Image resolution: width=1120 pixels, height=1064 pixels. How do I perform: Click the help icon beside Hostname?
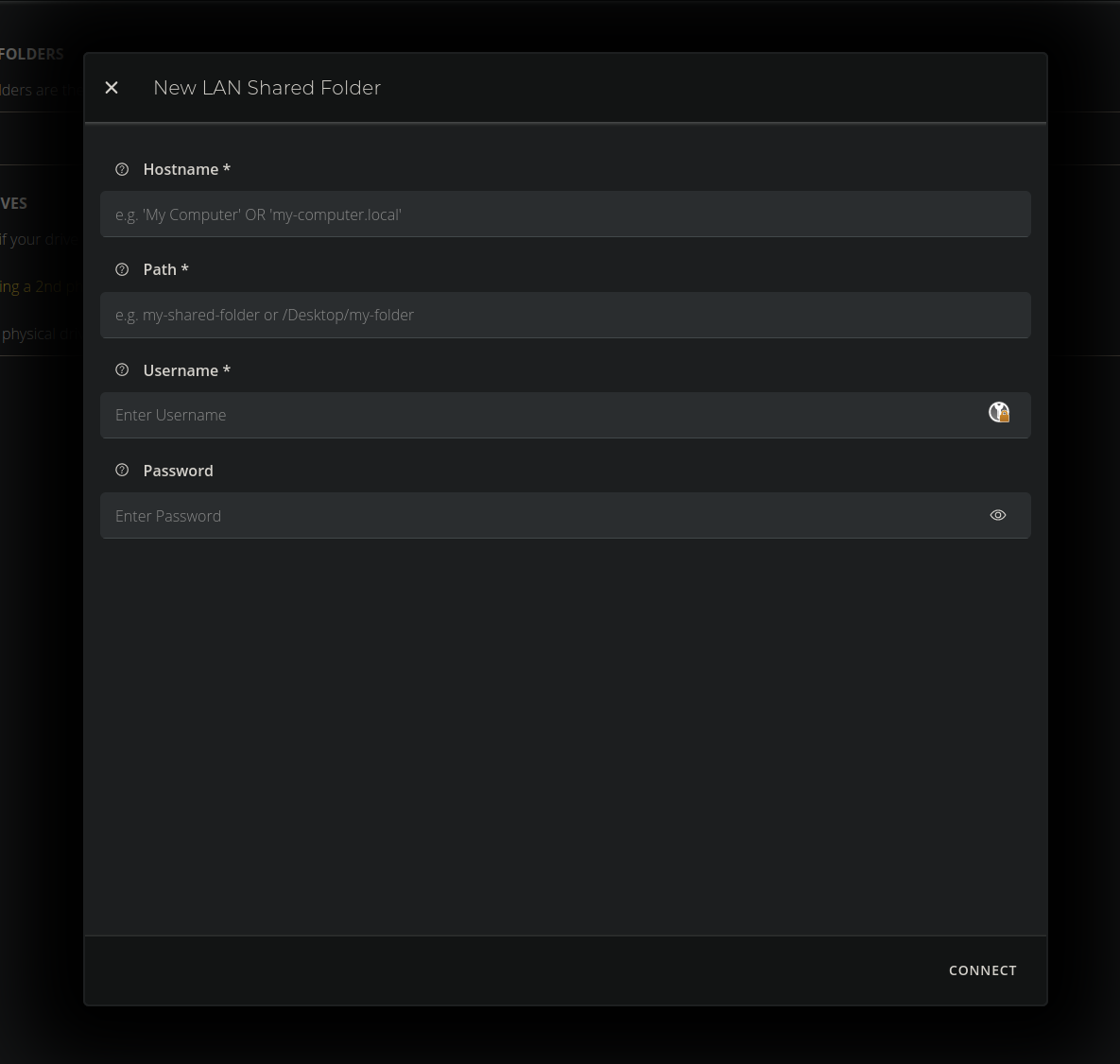coord(122,169)
